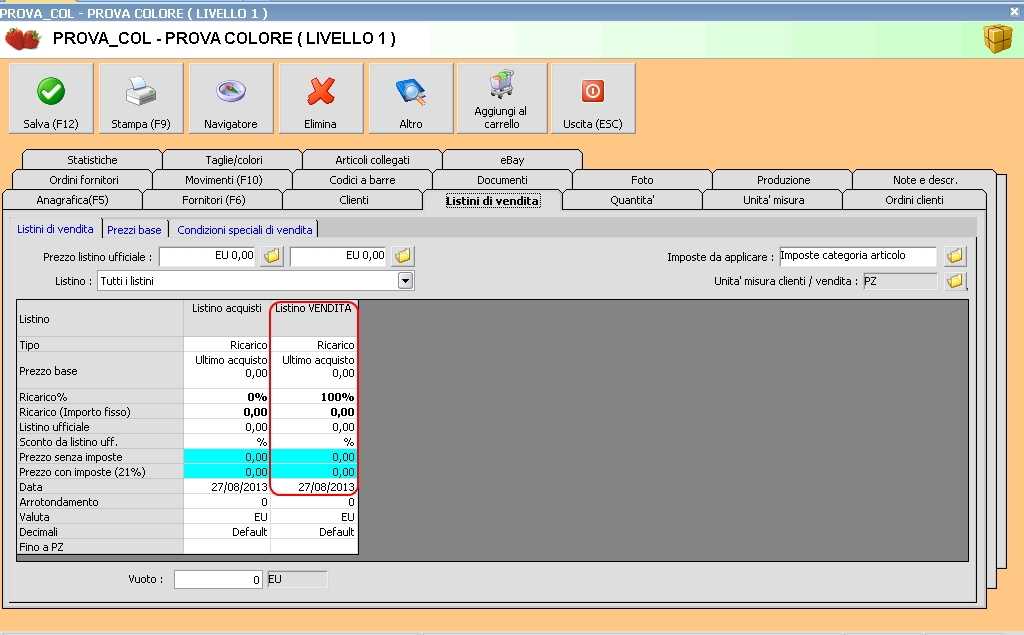Select the Listini di vendita main tab

[492, 201]
